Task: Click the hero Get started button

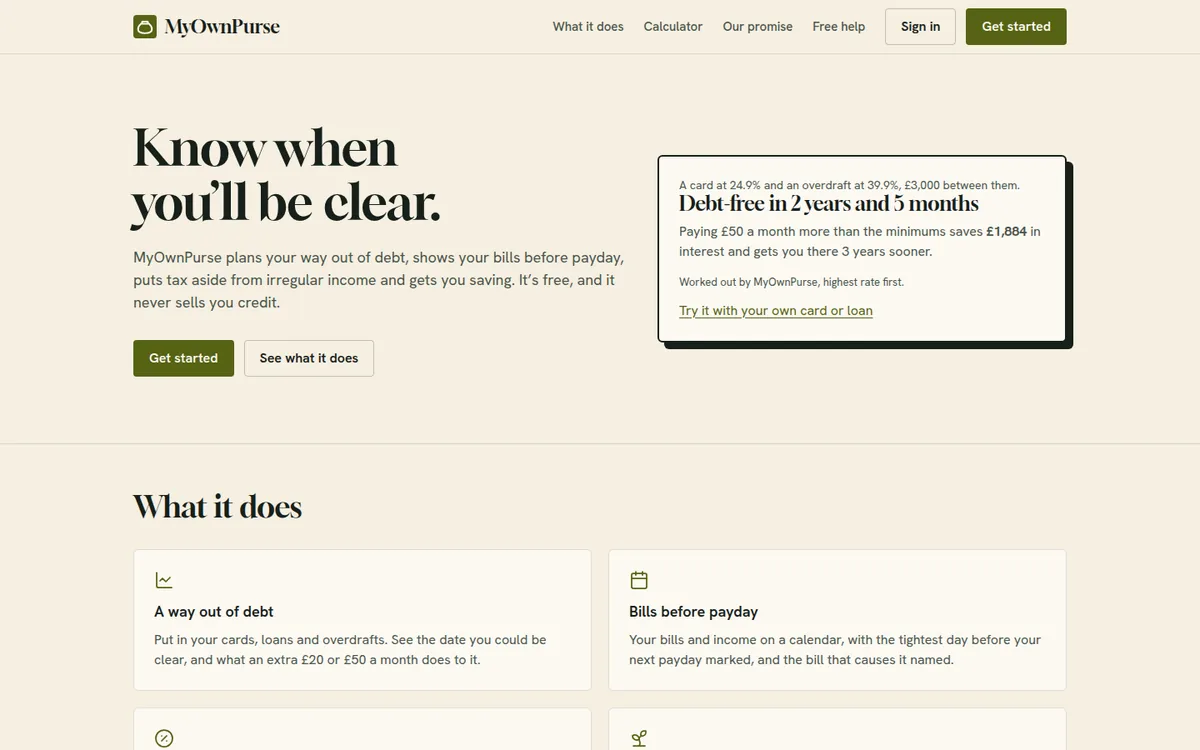Action: (x=183, y=358)
